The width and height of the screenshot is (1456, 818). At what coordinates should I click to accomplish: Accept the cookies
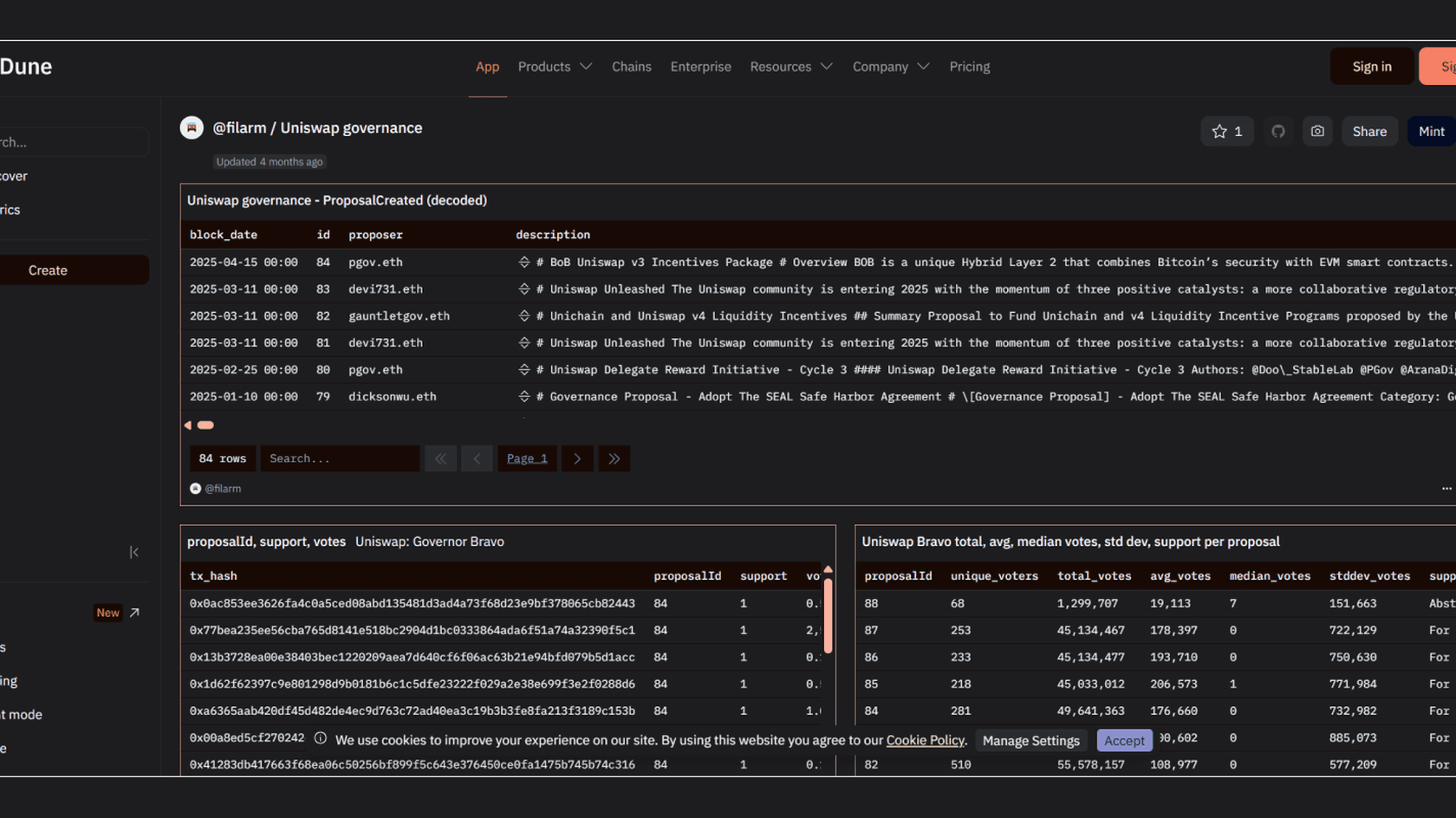[1124, 741]
